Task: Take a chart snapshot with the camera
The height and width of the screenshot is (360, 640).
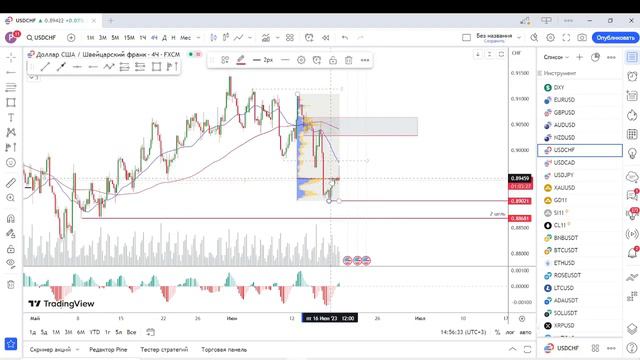Action: (x=582, y=38)
